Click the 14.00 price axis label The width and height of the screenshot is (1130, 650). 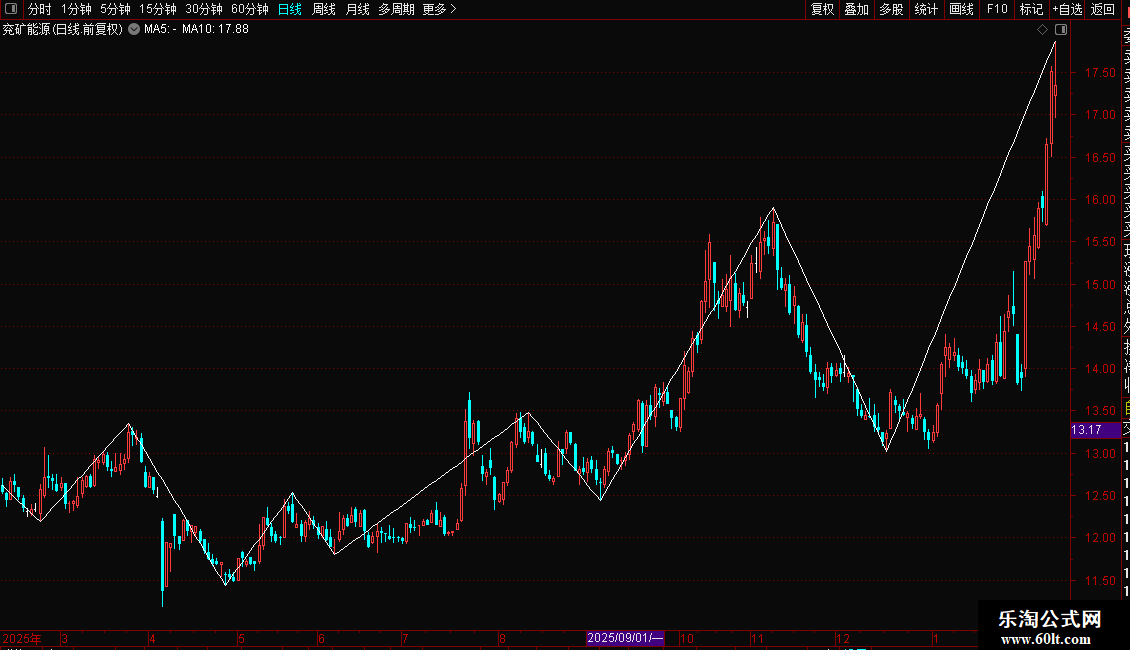click(1100, 369)
